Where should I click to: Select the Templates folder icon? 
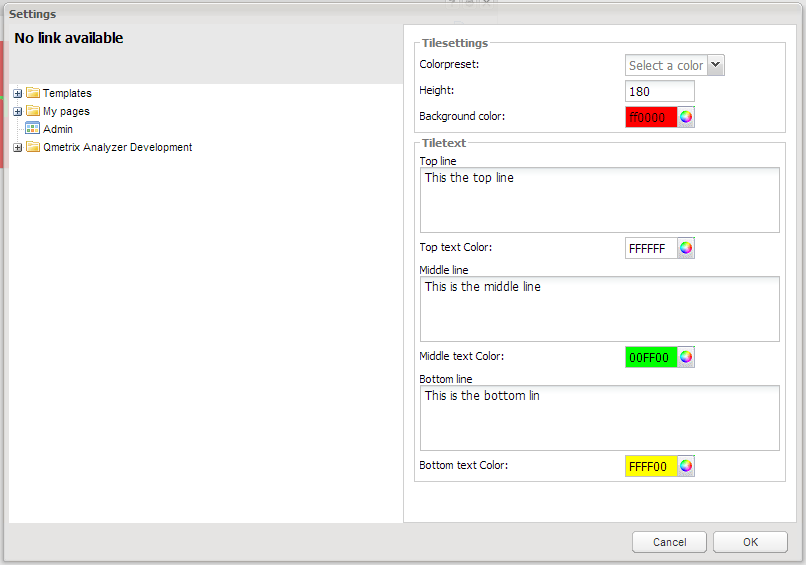(x=33, y=93)
